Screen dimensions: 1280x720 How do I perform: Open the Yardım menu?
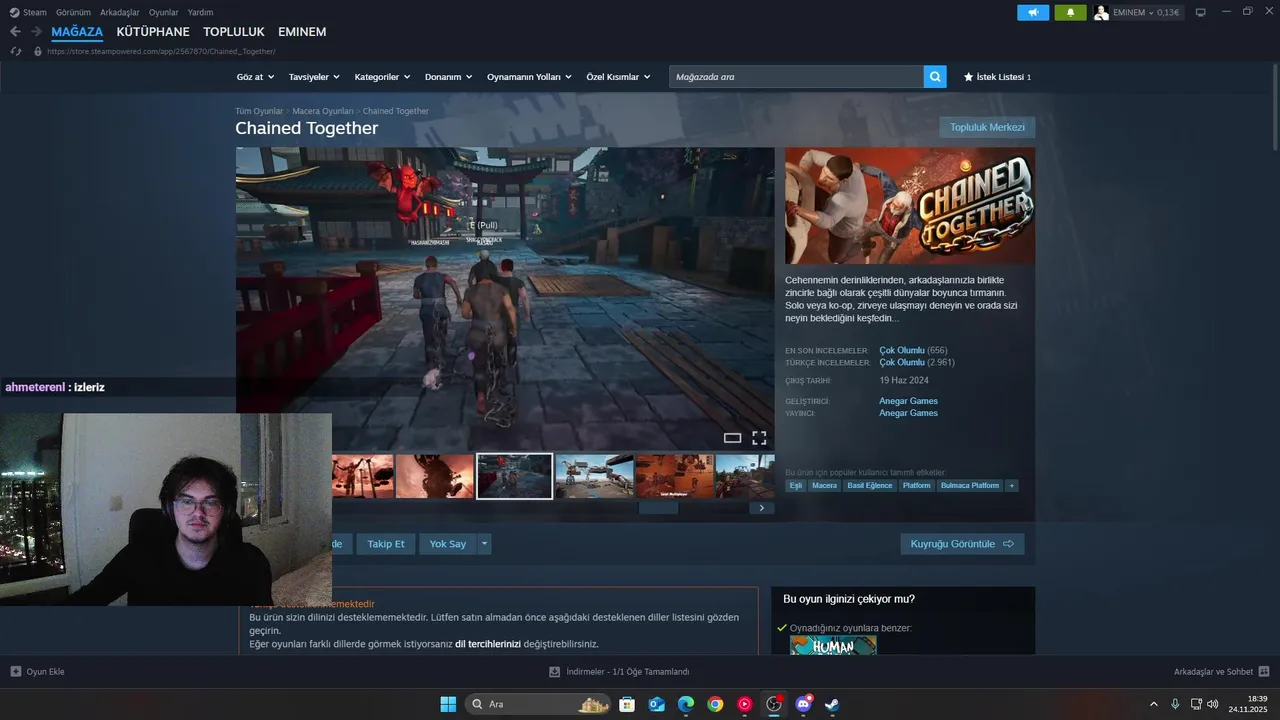click(x=200, y=12)
